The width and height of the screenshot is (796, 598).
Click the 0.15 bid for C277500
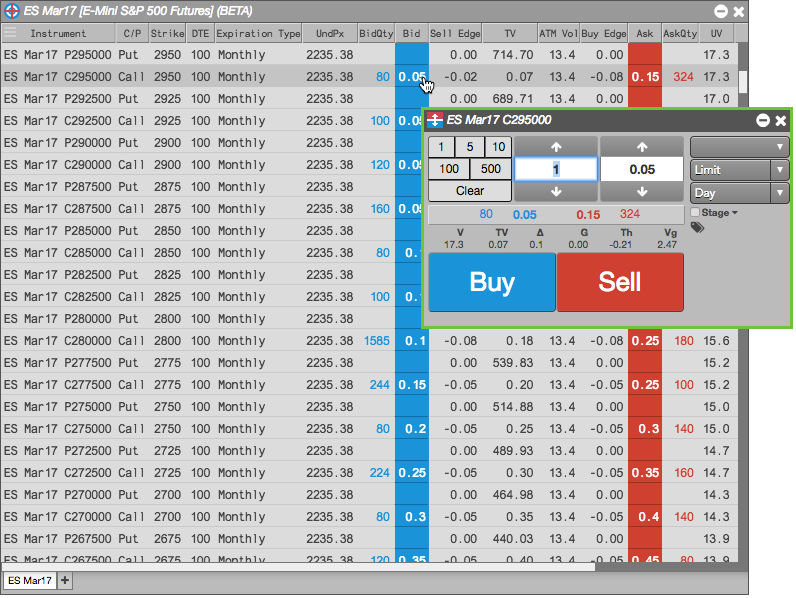(x=412, y=385)
